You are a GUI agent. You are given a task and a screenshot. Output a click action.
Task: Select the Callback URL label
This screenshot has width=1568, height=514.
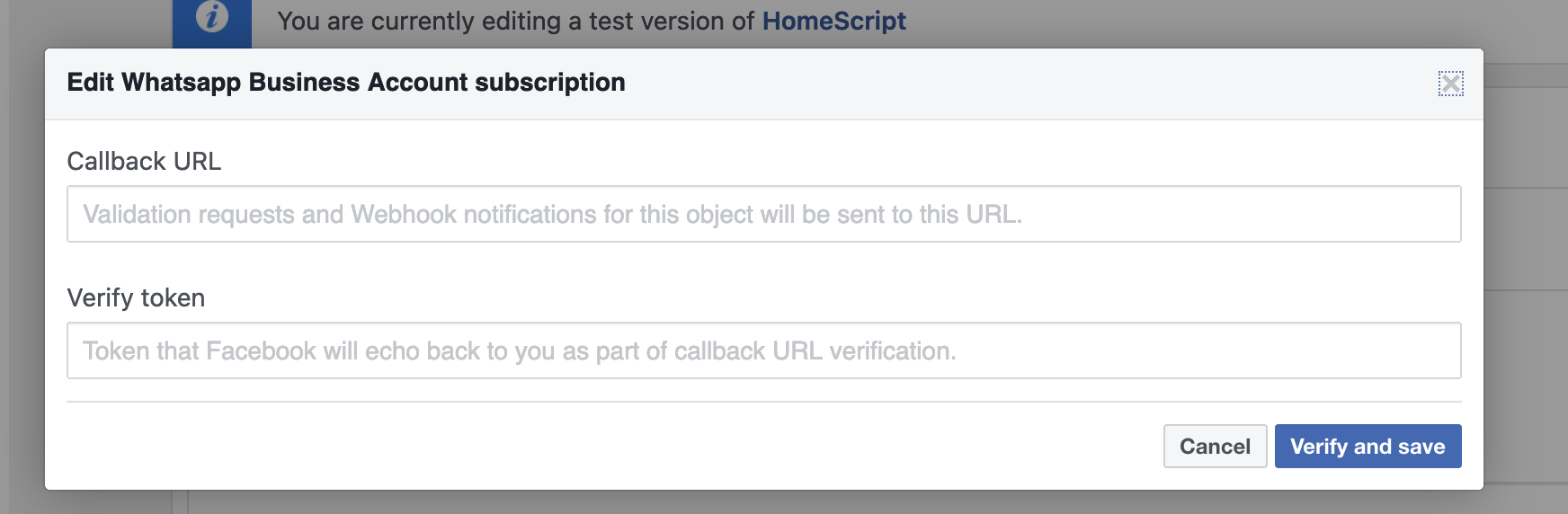144,162
